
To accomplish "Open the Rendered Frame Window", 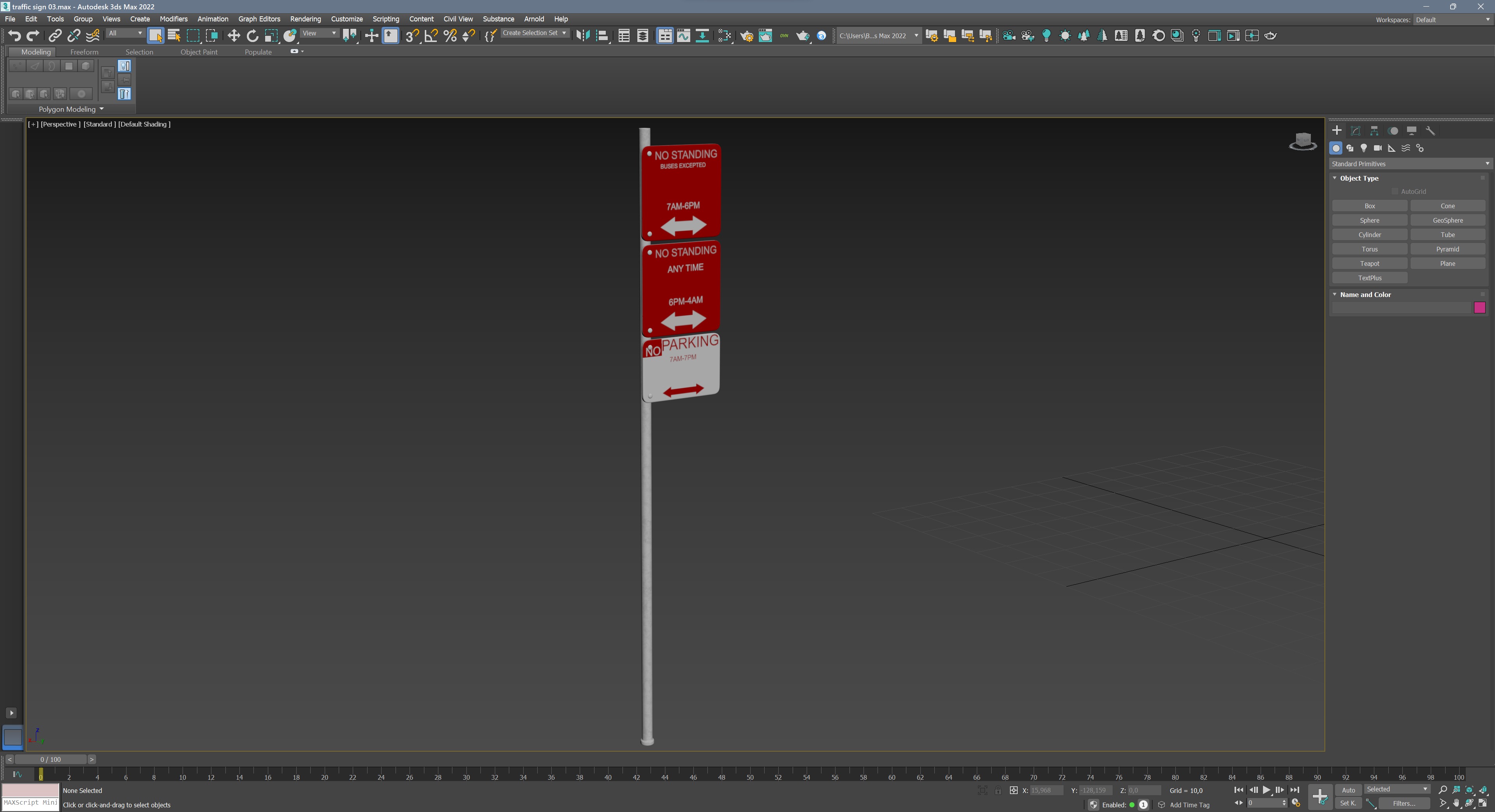I will tap(765, 35).
